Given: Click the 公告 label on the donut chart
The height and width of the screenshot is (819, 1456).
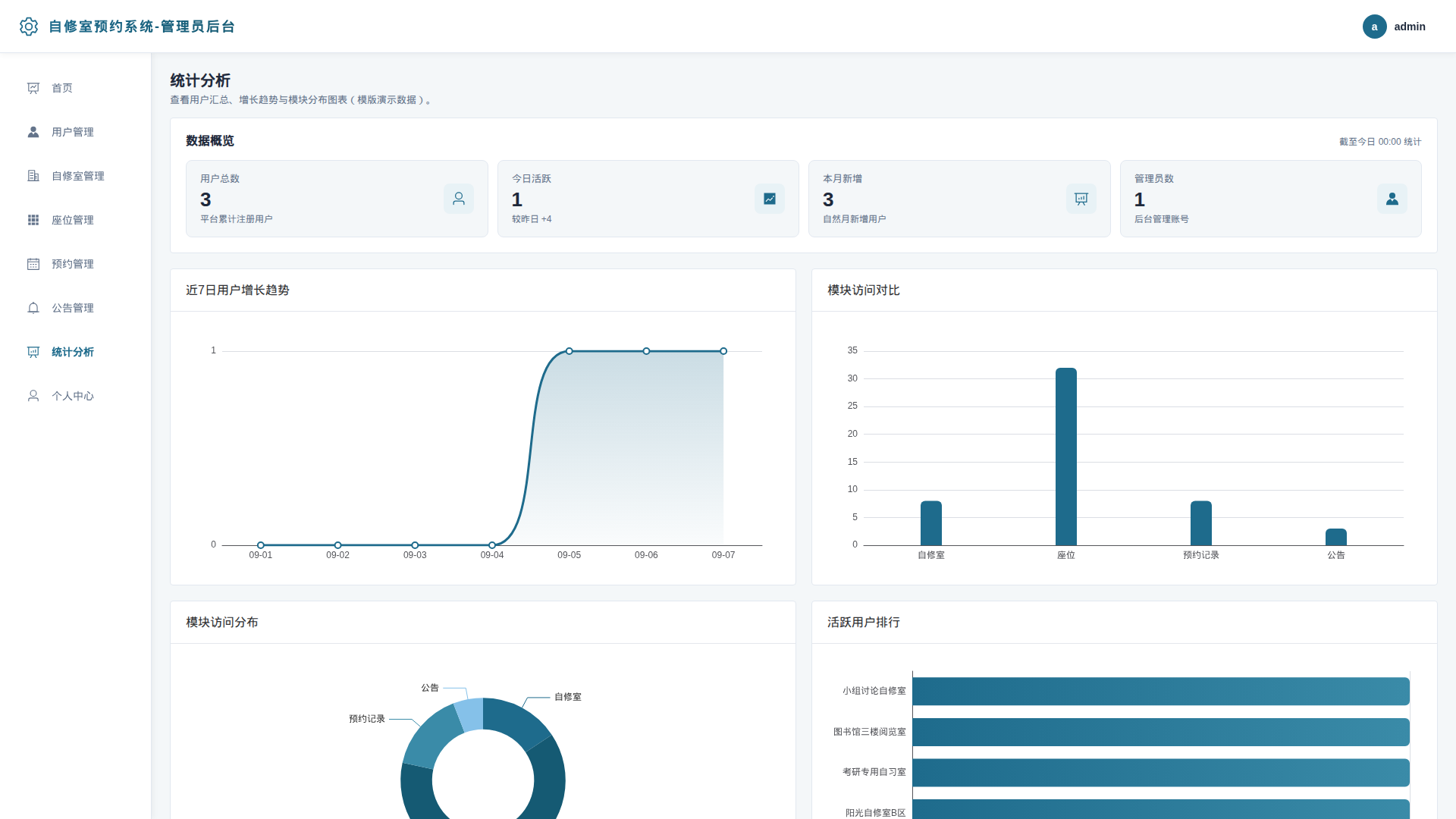Looking at the screenshot, I should click(x=430, y=688).
